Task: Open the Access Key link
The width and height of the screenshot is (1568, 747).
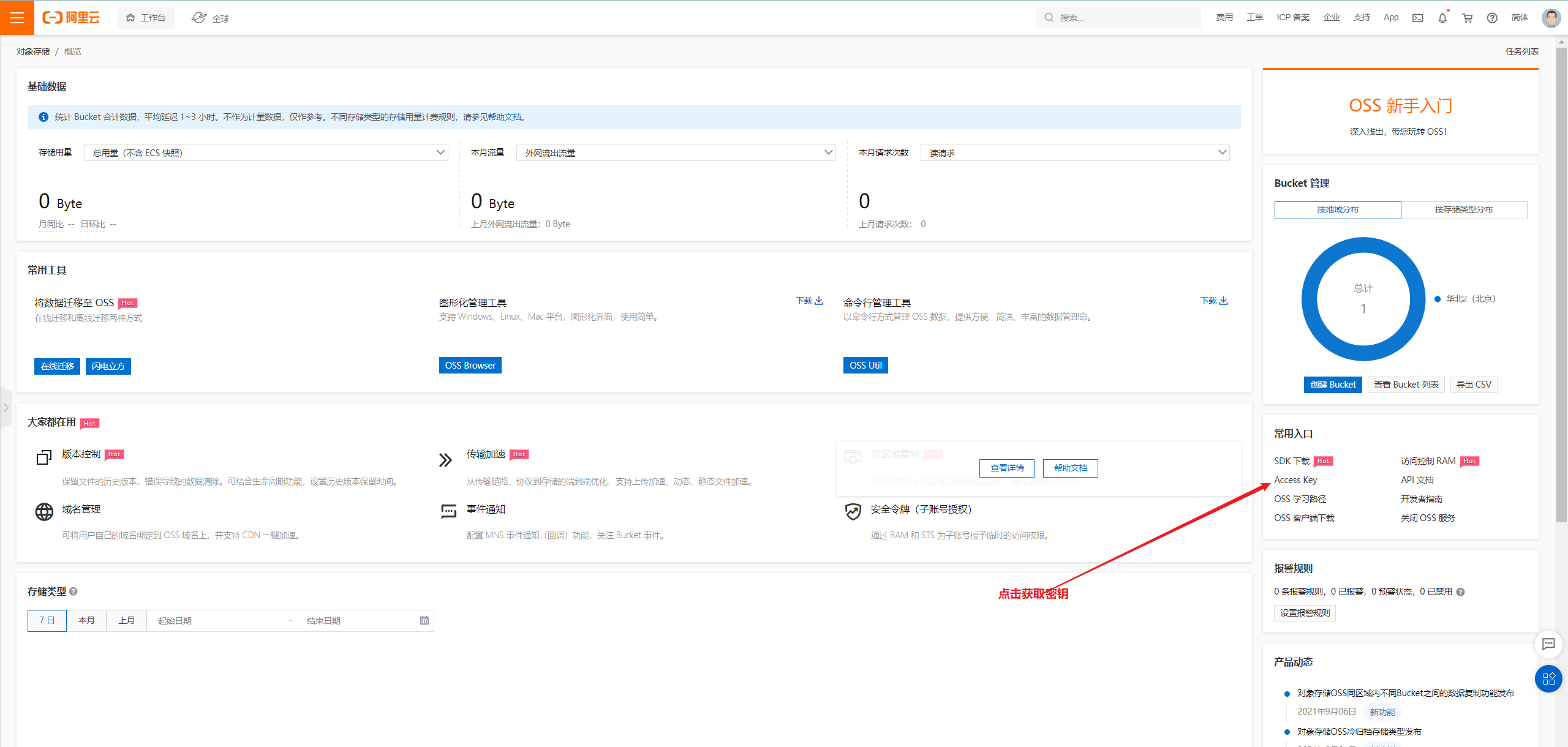Action: coord(1295,480)
